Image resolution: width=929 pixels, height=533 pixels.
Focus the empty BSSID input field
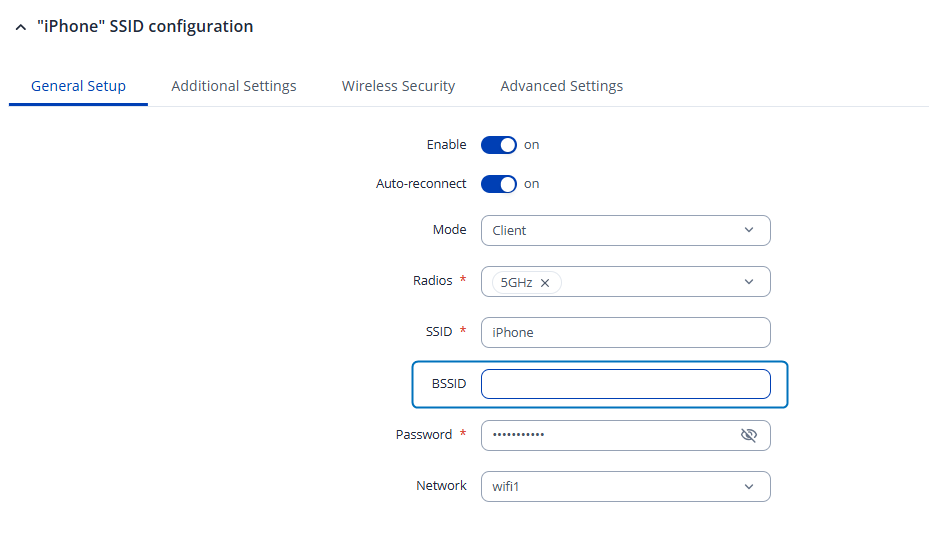625,384
